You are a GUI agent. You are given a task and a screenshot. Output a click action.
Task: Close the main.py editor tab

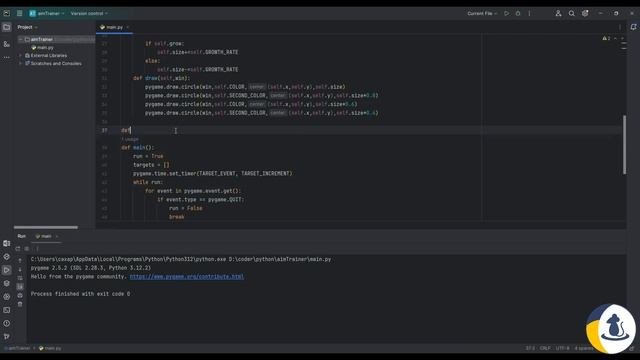(x=128, y=27)
